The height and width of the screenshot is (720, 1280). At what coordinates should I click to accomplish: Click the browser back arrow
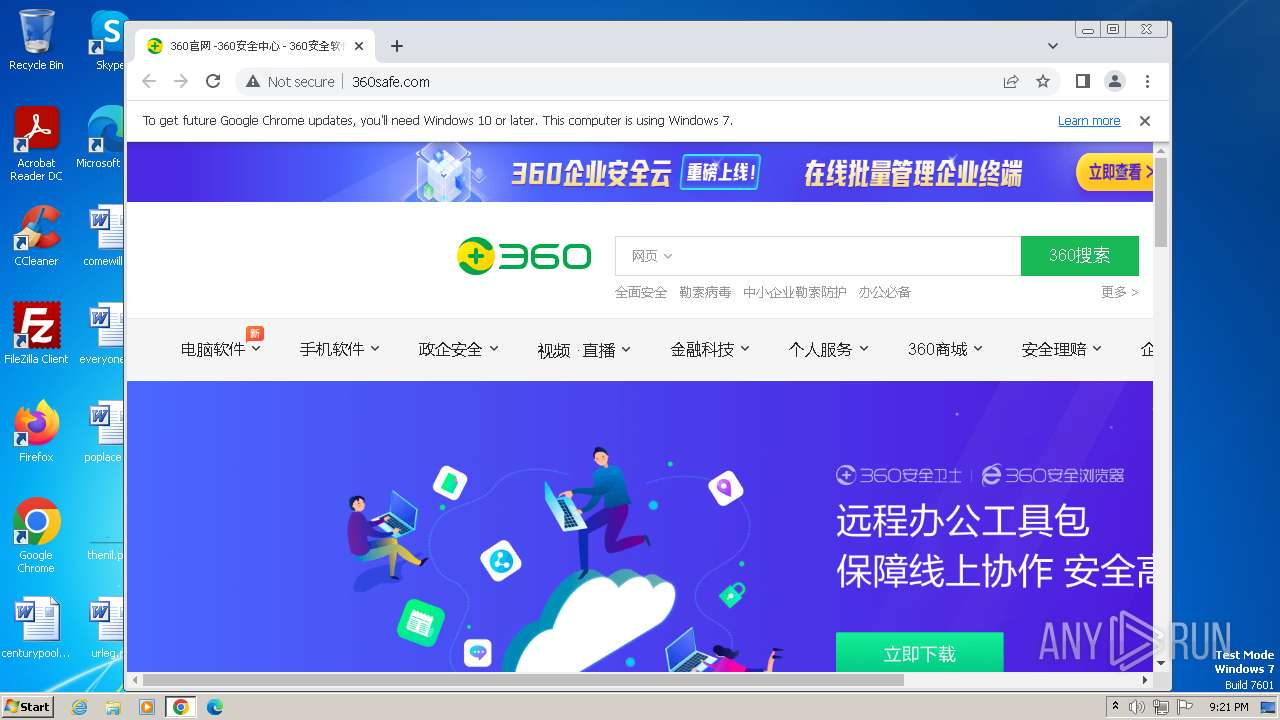[x=149, y=82]
